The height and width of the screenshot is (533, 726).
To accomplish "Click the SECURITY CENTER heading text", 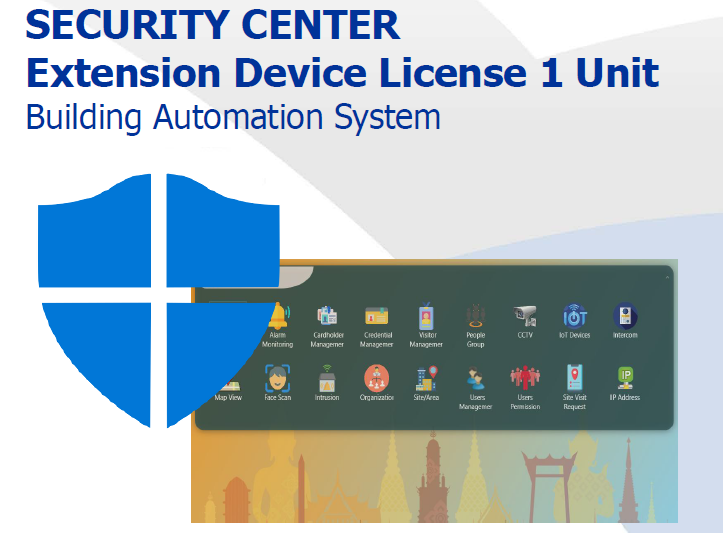I will click(x=213, y=25).
